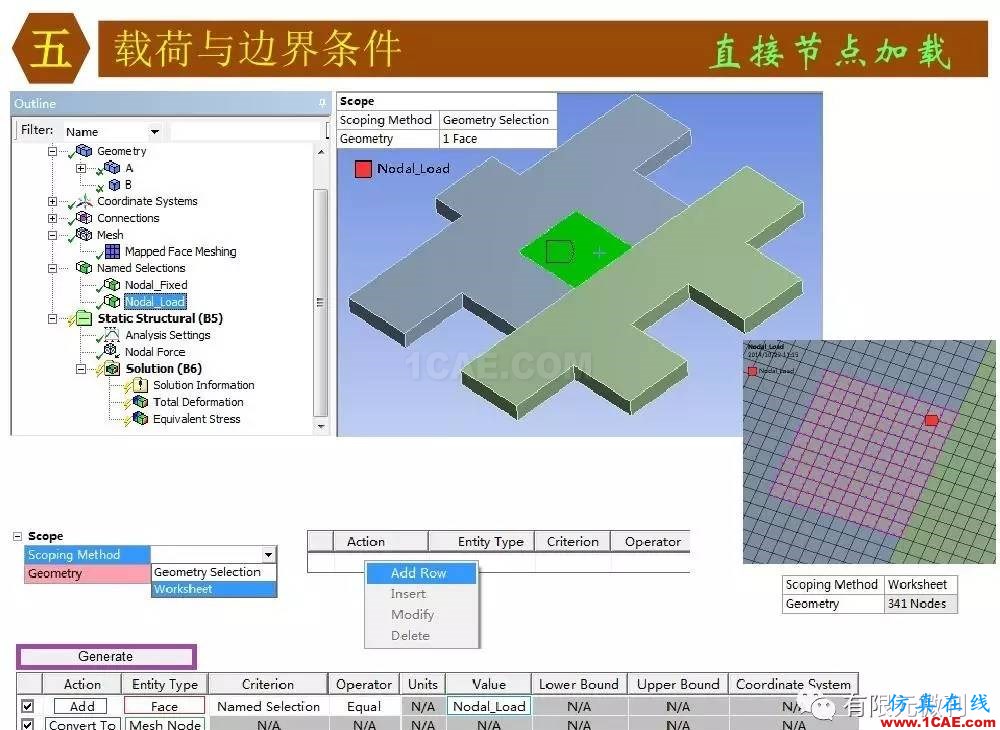Screen dimensions: 1000x730
Task: Select the Mapped Face Meshing tree label
Action: [x=180, y=251]
